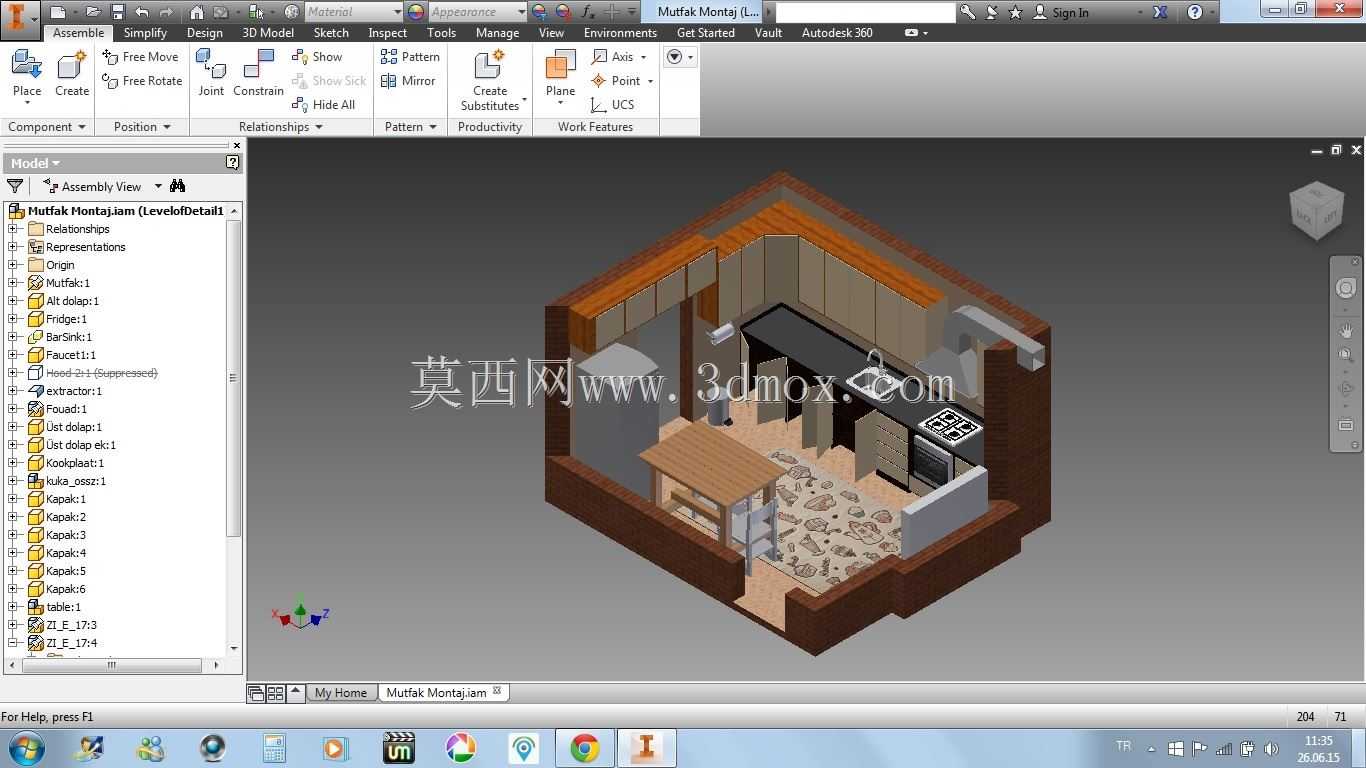
Task: Open the Assembly View dropdown
Action: coord(103,186)
